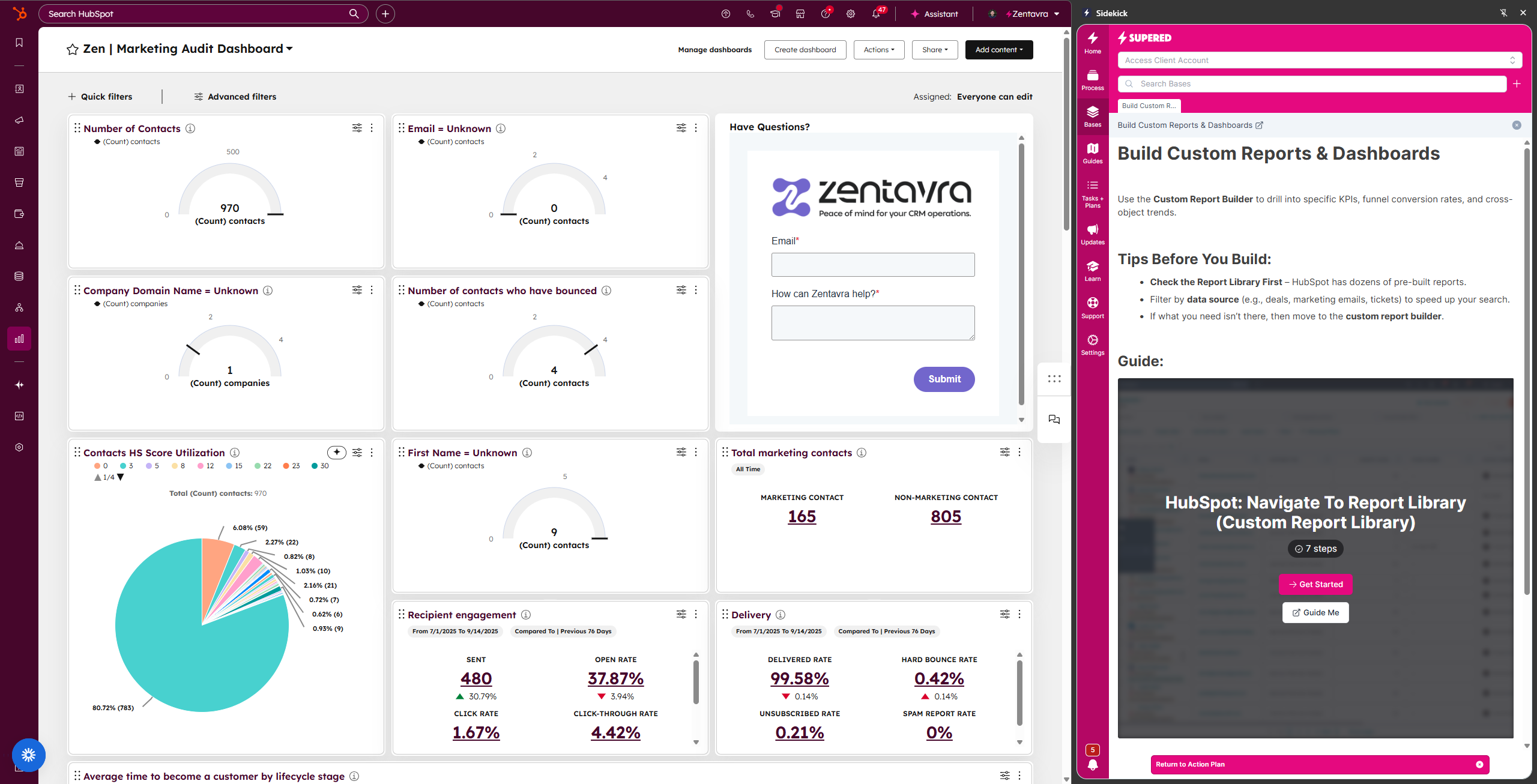1537x784 pixels.
Task: Open Sidekick Tasks + Plans
Action: pyautogui.click(x=1092, y=193)
